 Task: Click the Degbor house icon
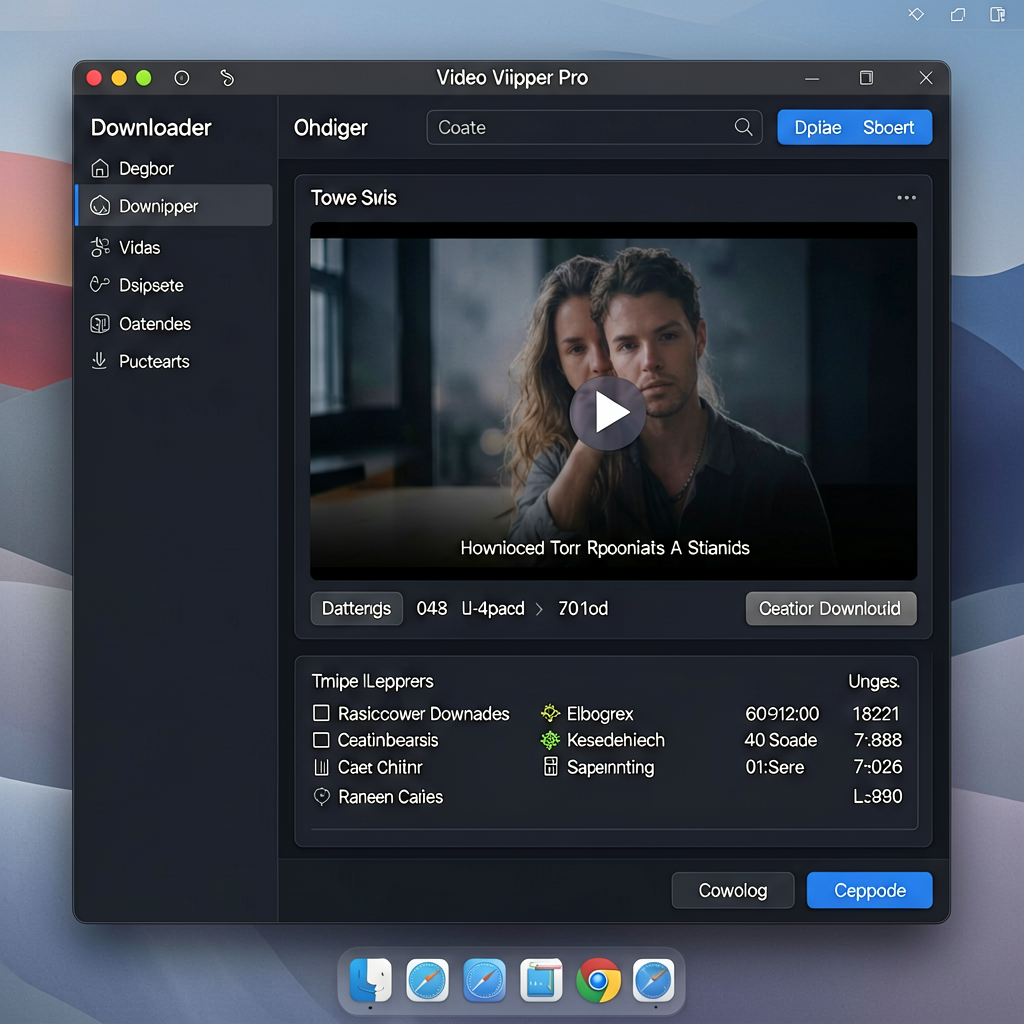click(x=100, y=168)
